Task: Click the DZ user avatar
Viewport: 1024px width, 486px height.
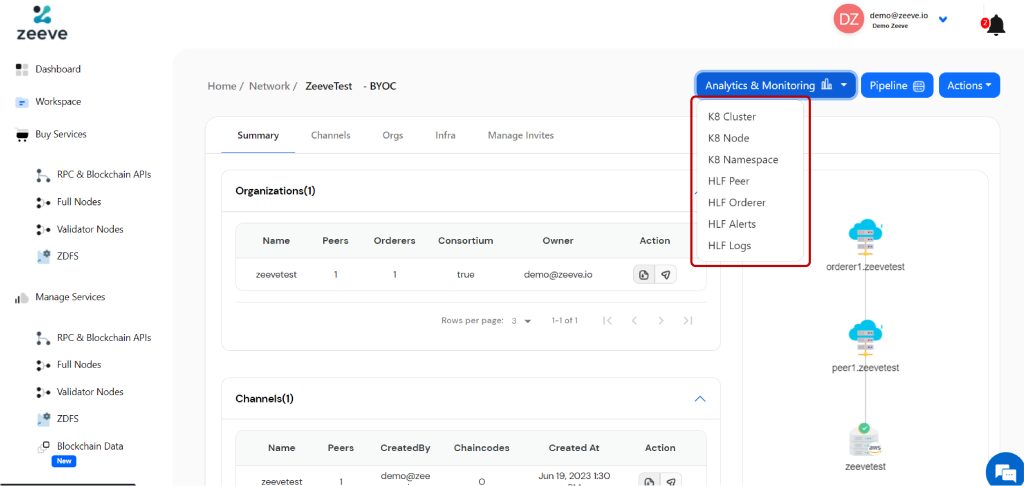Action: click(x=849, y=19)
